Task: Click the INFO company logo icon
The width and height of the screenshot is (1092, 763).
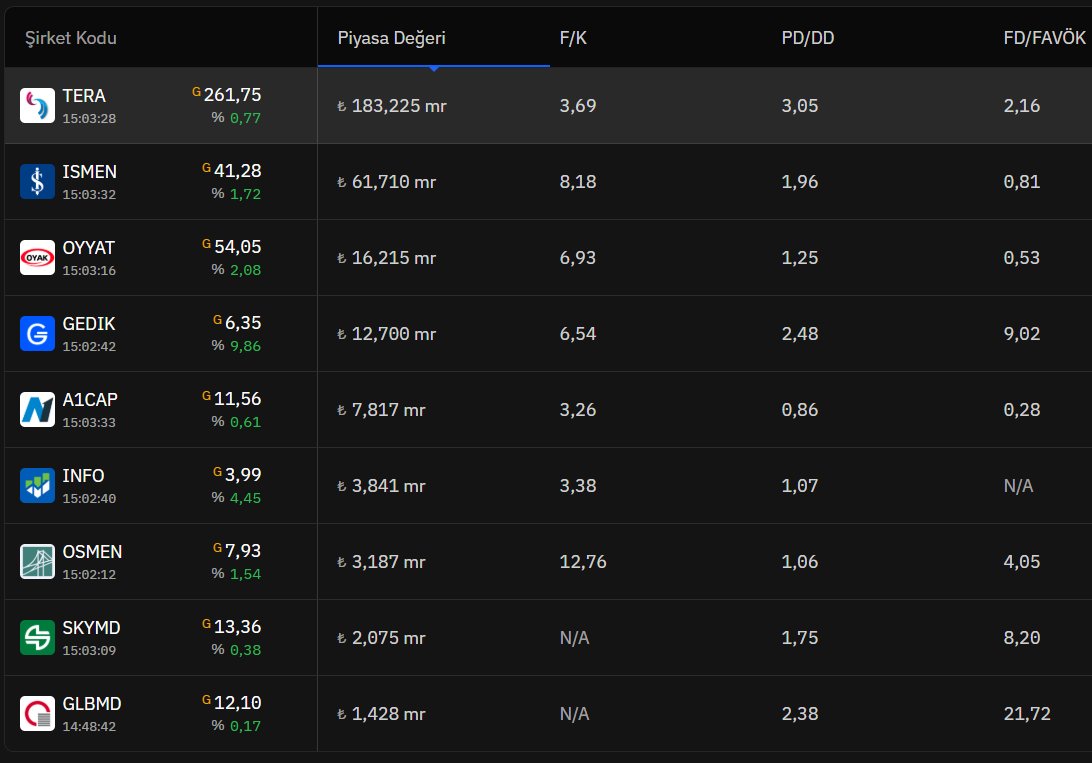Action: point(37,485)
